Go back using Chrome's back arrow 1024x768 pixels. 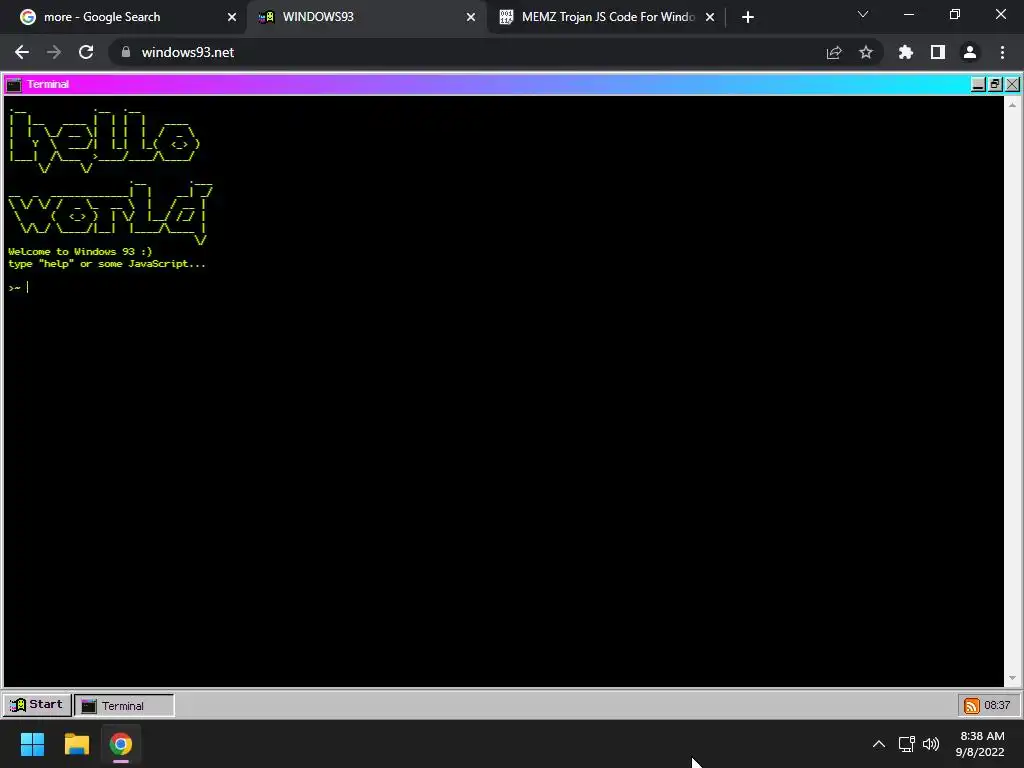click(22, 52)
